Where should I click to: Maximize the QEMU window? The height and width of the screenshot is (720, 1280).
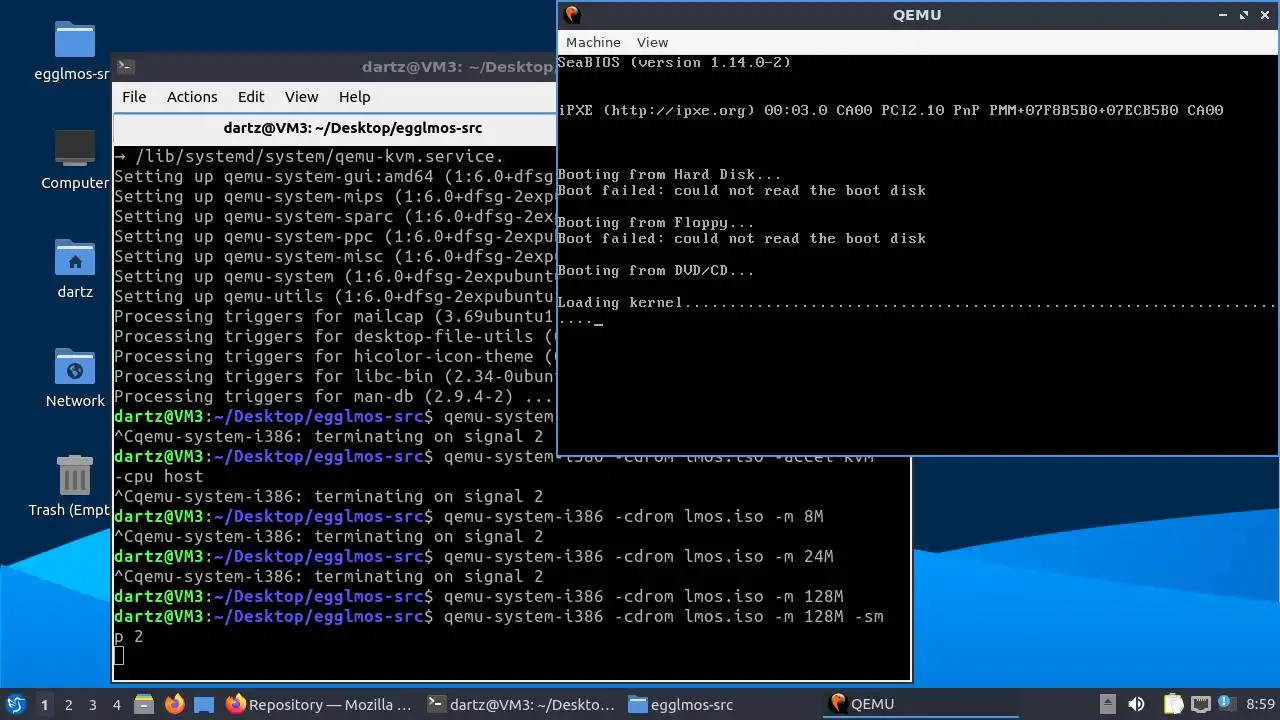(x=1244, y=15)
